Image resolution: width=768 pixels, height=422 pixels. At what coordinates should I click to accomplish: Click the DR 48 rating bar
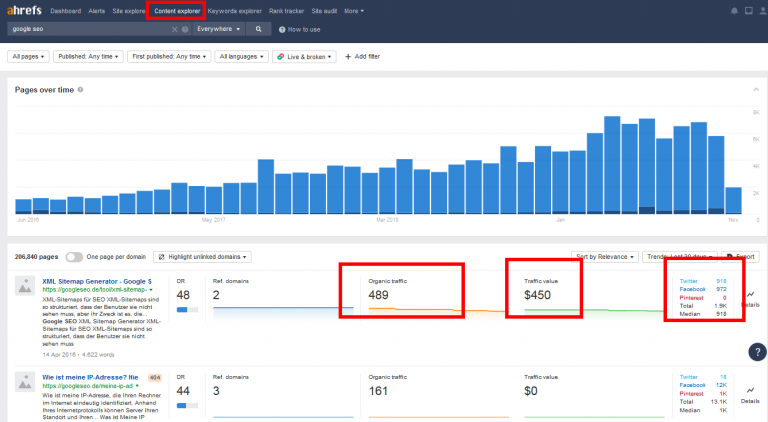(187, 310)
